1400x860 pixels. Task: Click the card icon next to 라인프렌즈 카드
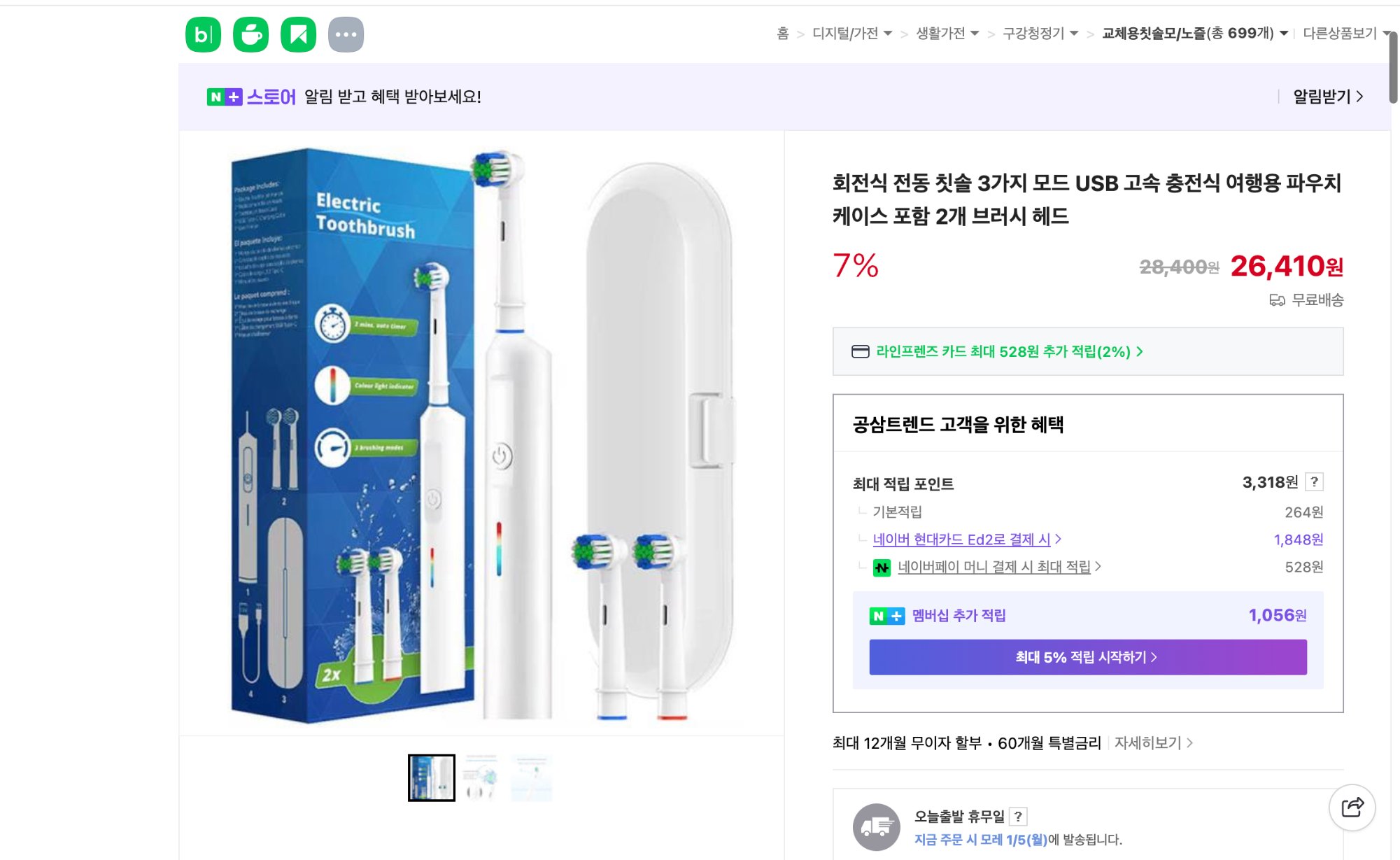click(861, 352)
